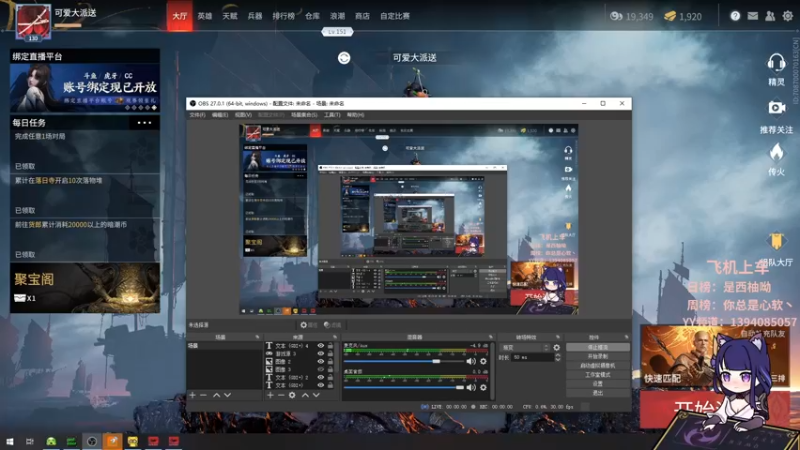Open the help question mark icon in game header
This screenshot has height=450, width=800.
[735, 16]
